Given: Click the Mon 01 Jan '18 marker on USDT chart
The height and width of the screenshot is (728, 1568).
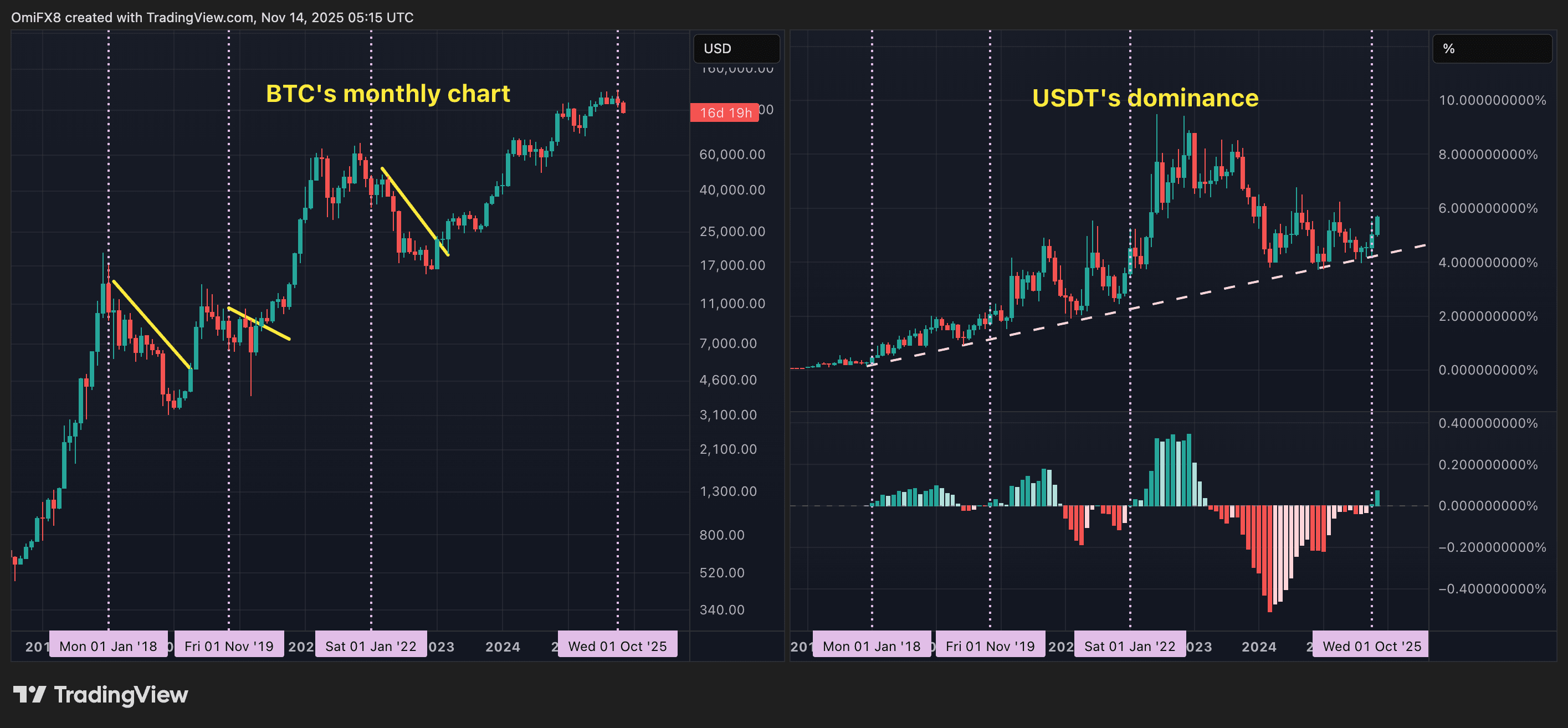Looking at the screenshot, I should pos(872,645).
